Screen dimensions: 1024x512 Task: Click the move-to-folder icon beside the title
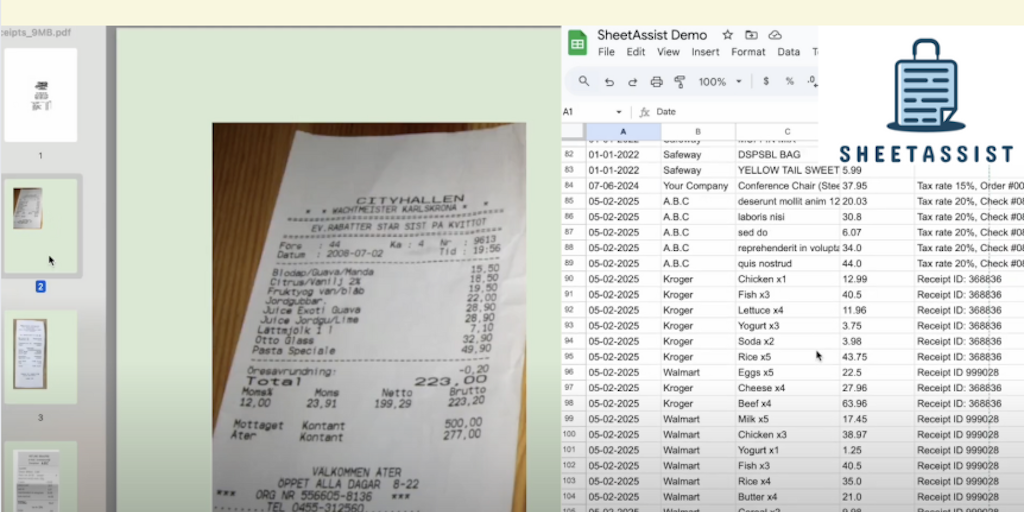(x=752, y=35)
